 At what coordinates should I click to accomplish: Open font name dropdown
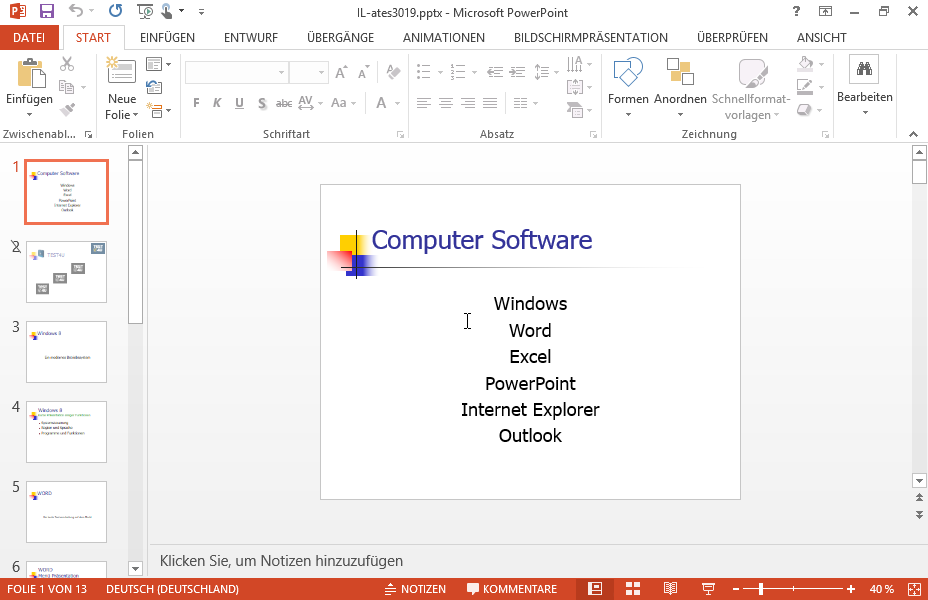(x=281, y=72)
